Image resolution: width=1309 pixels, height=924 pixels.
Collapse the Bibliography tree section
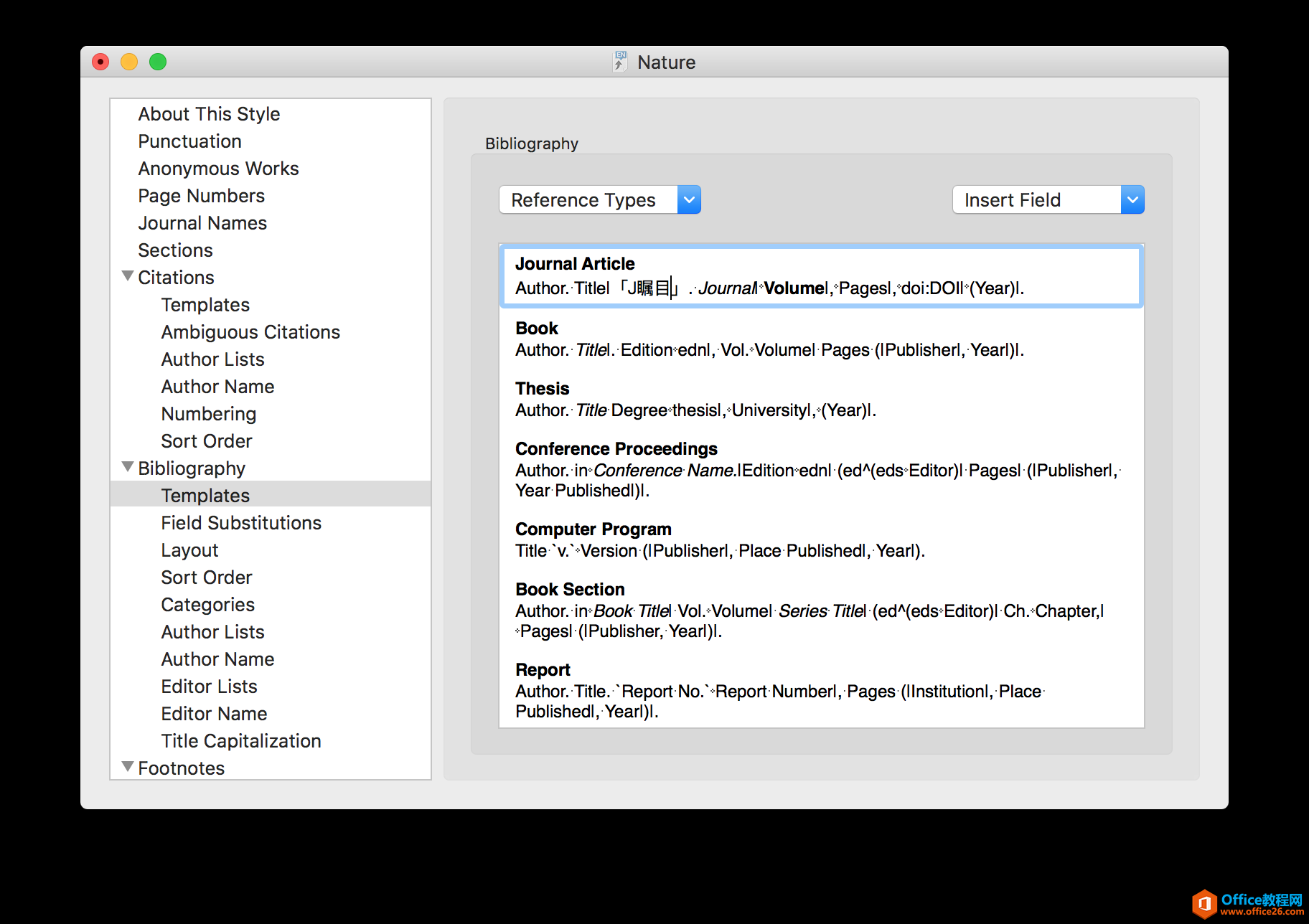pos(128,468)
